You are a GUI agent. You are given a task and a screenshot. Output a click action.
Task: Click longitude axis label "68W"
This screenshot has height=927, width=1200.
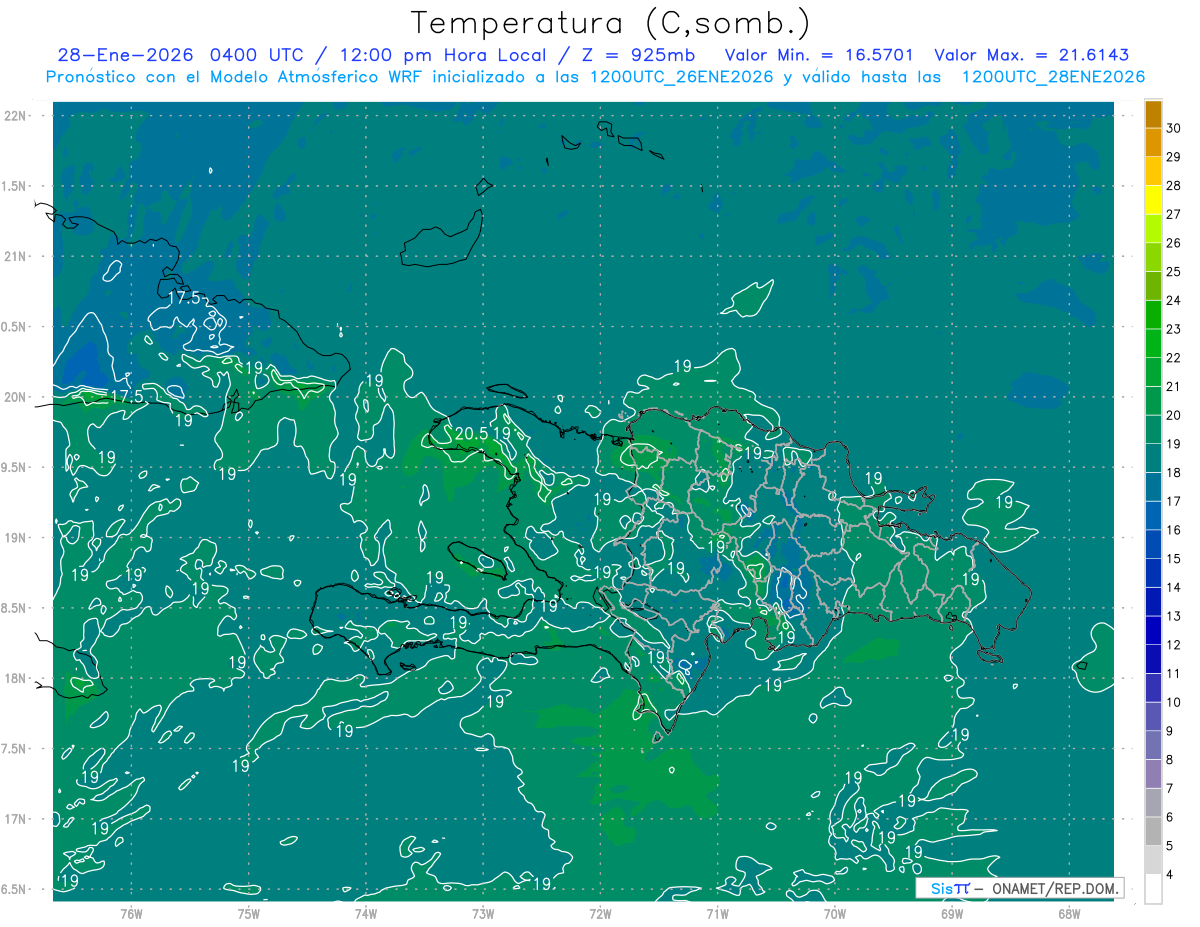pyautogui.click(x=1069, y=913)
